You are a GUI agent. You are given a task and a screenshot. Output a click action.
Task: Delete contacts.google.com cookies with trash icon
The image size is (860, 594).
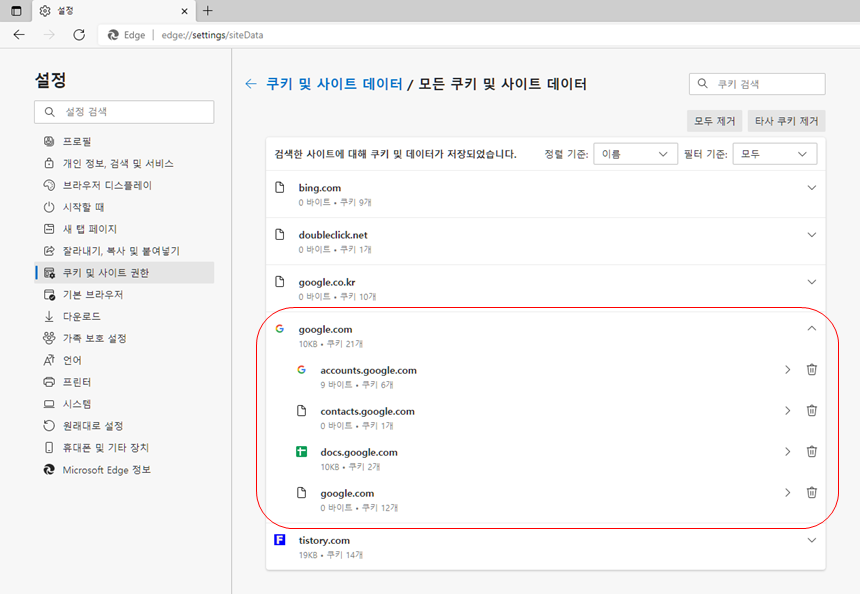[812, 411]
